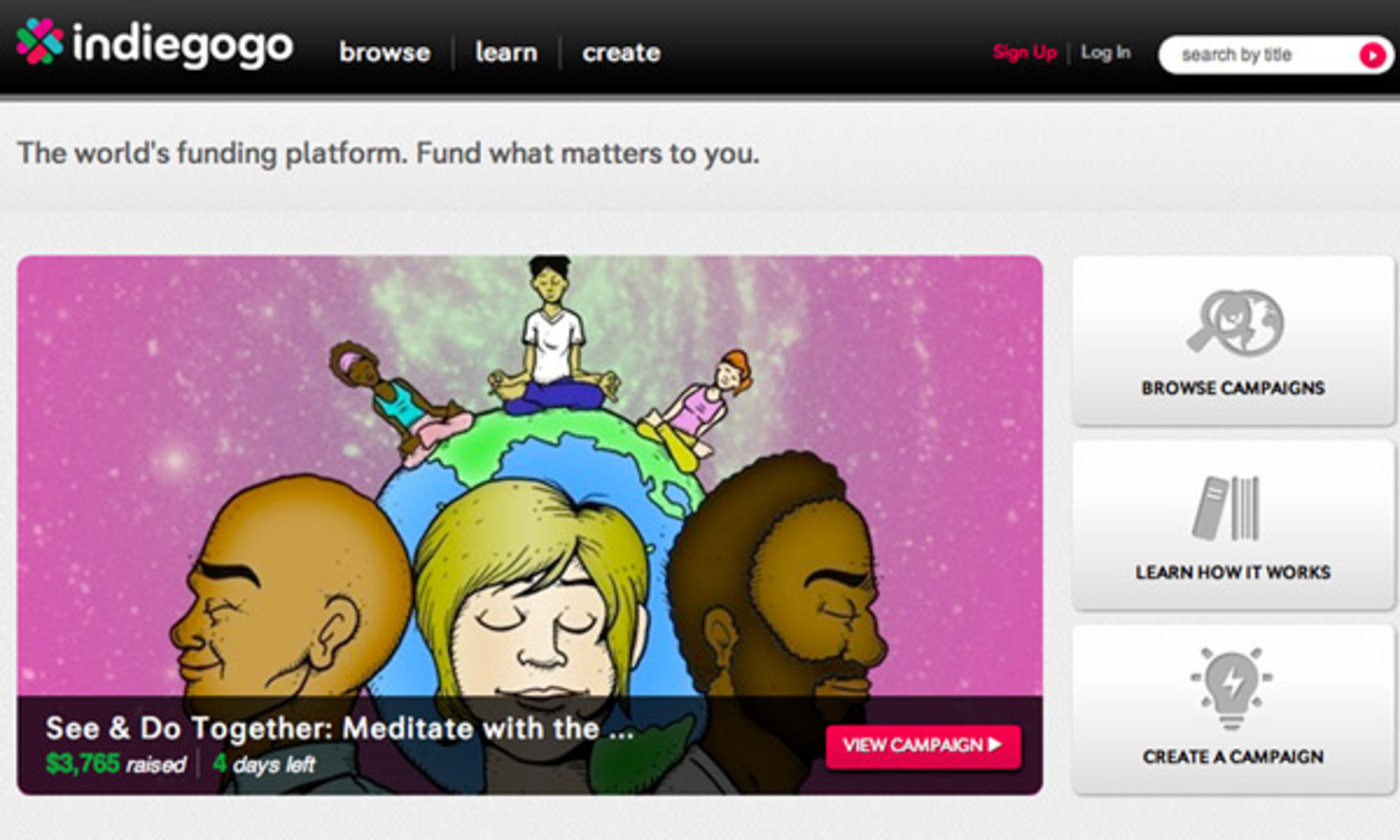
Task: Click the magnifier globe Browse Campaigns icon
Action: point(1235,322)
